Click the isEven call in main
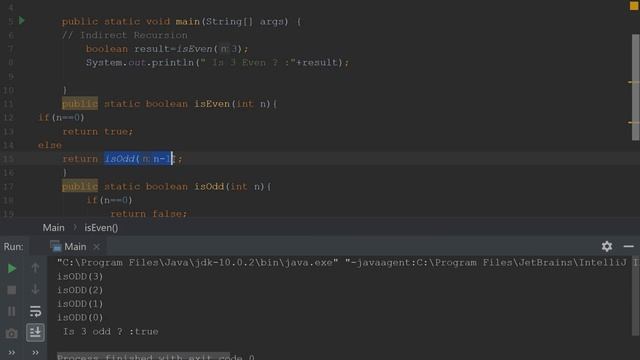 click(194, 49)
